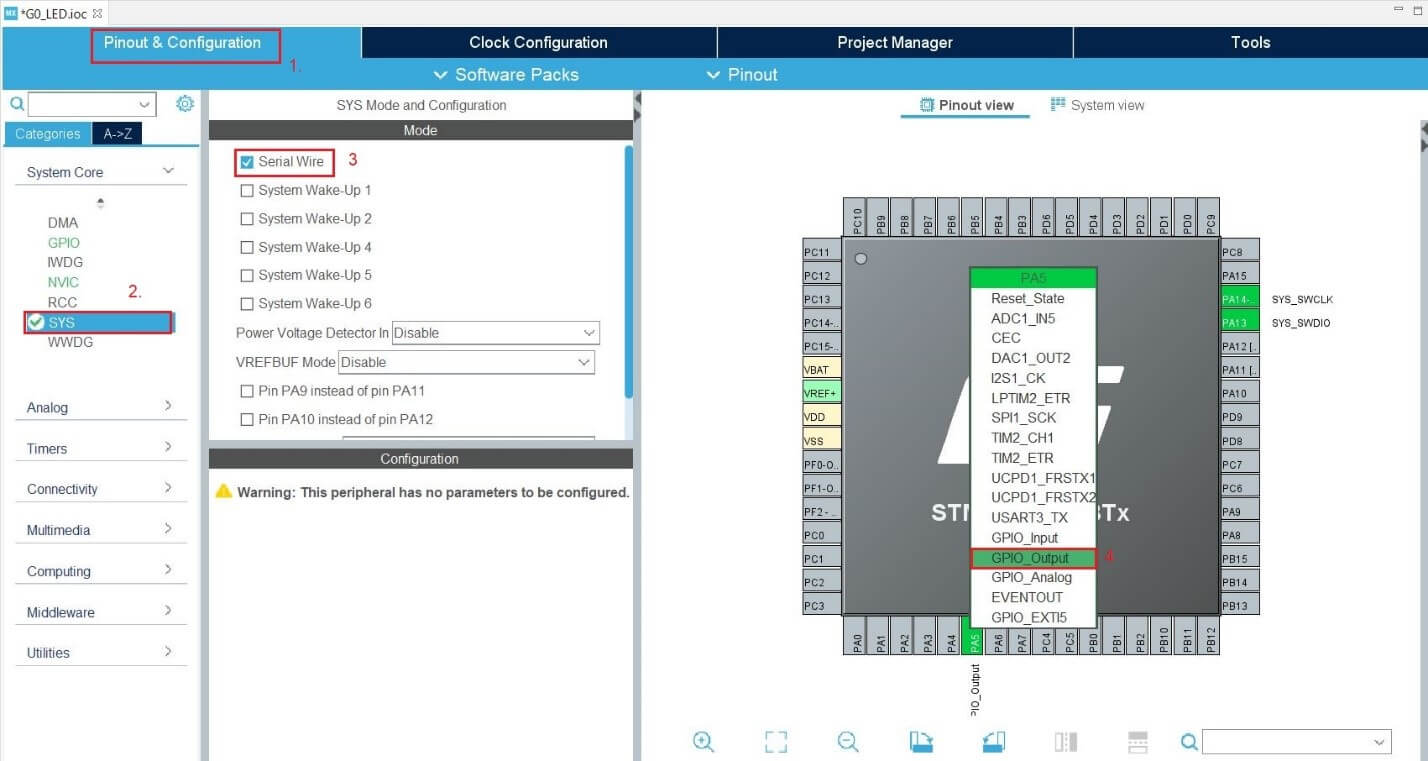This screenshot has width=1428, height=761.
Task: Check Pin PA9 instead of pin PA11
Action: (x=247, y=391)
